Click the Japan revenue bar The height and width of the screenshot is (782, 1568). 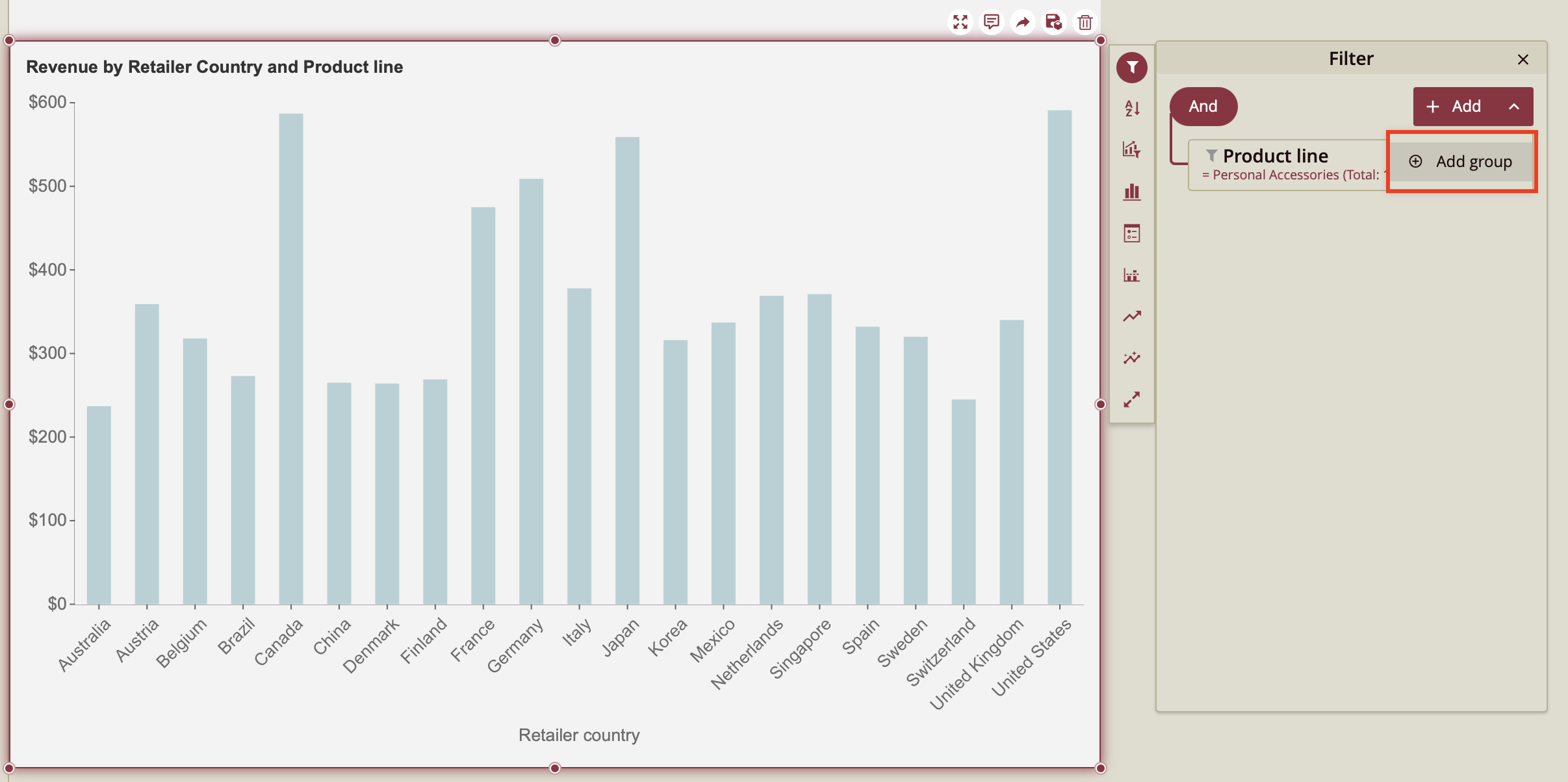point(627,371)
